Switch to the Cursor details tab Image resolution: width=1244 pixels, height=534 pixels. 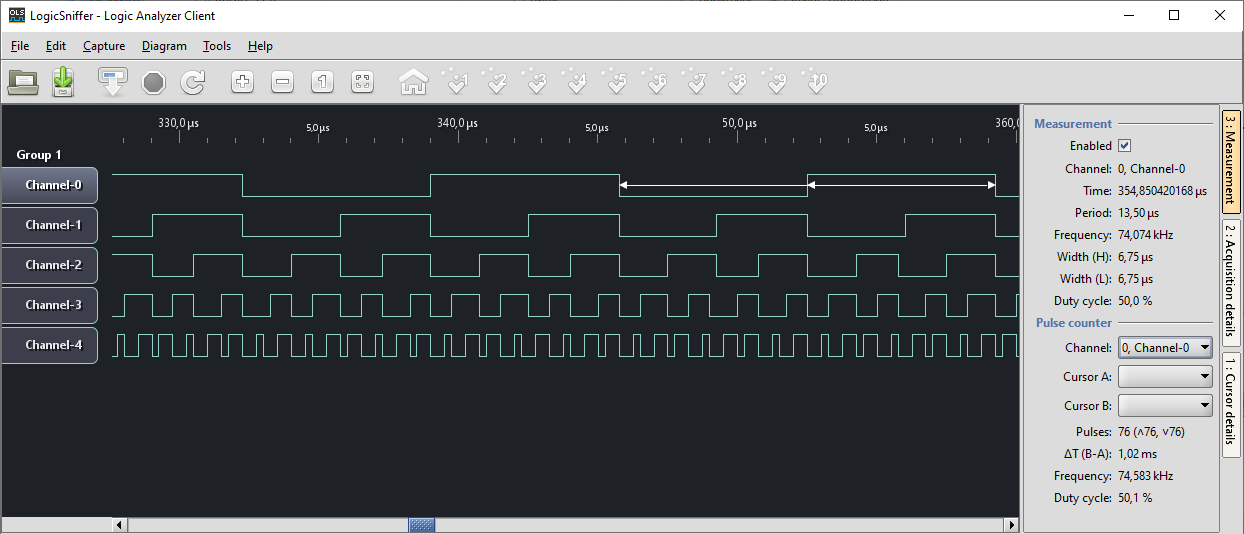(x=1231, y=401)
